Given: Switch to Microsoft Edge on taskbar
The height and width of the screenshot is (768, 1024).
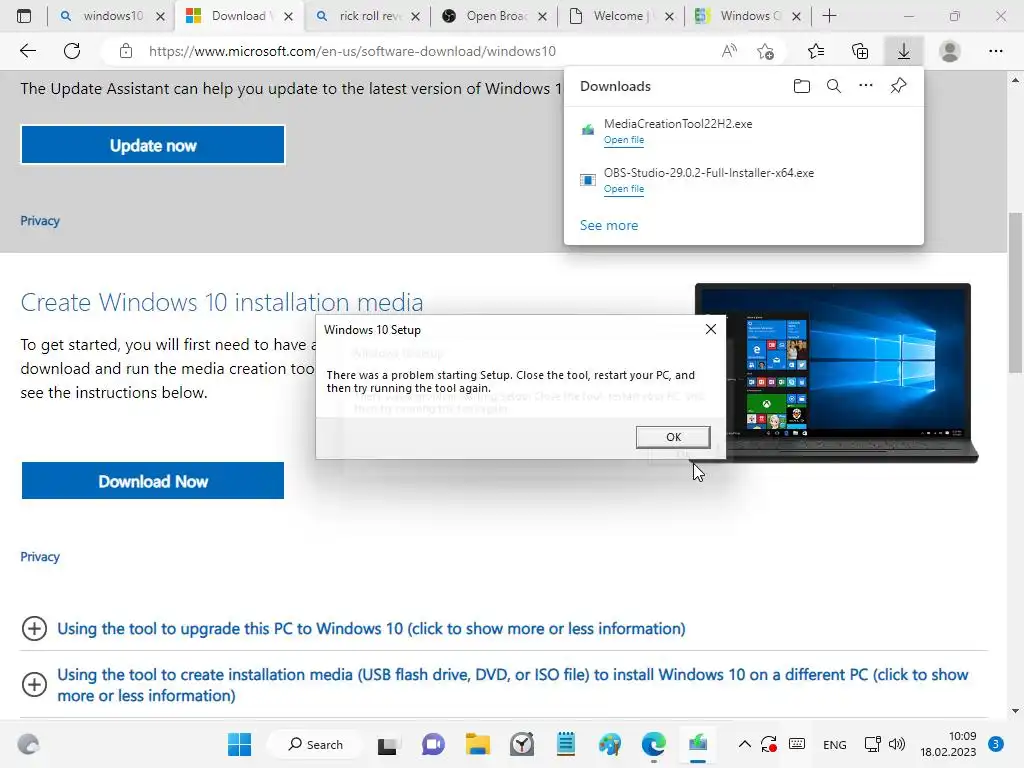Looking at the screenshot, I should point(654,744).
